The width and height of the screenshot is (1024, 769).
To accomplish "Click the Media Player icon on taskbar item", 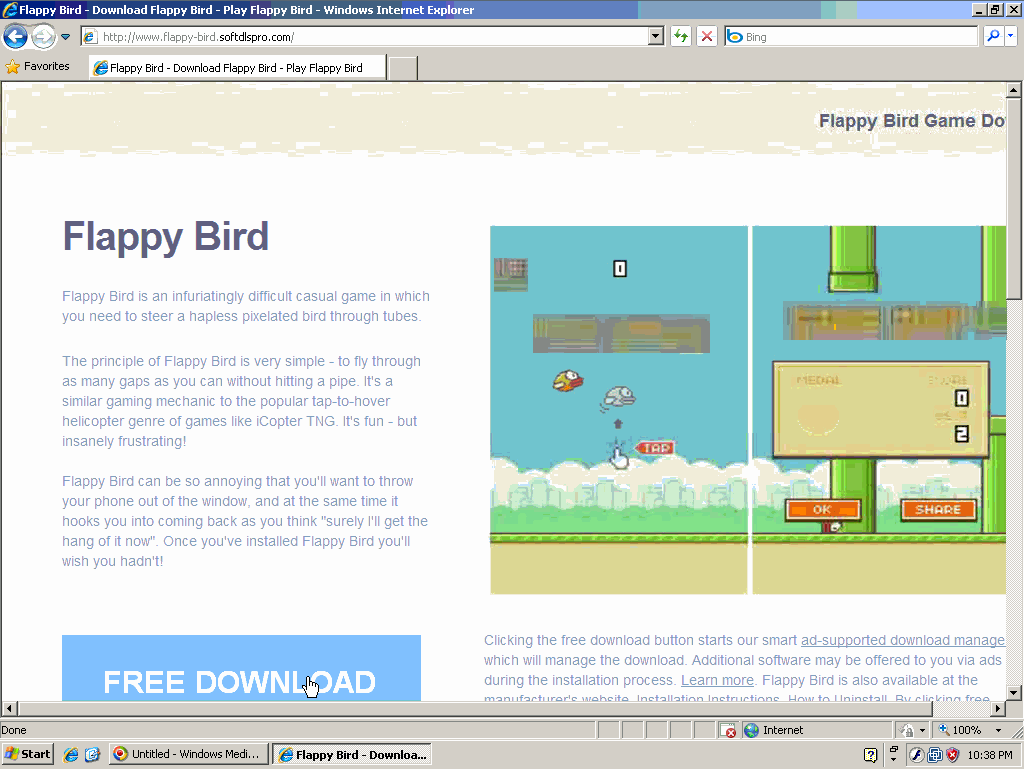I will (120, 754).
